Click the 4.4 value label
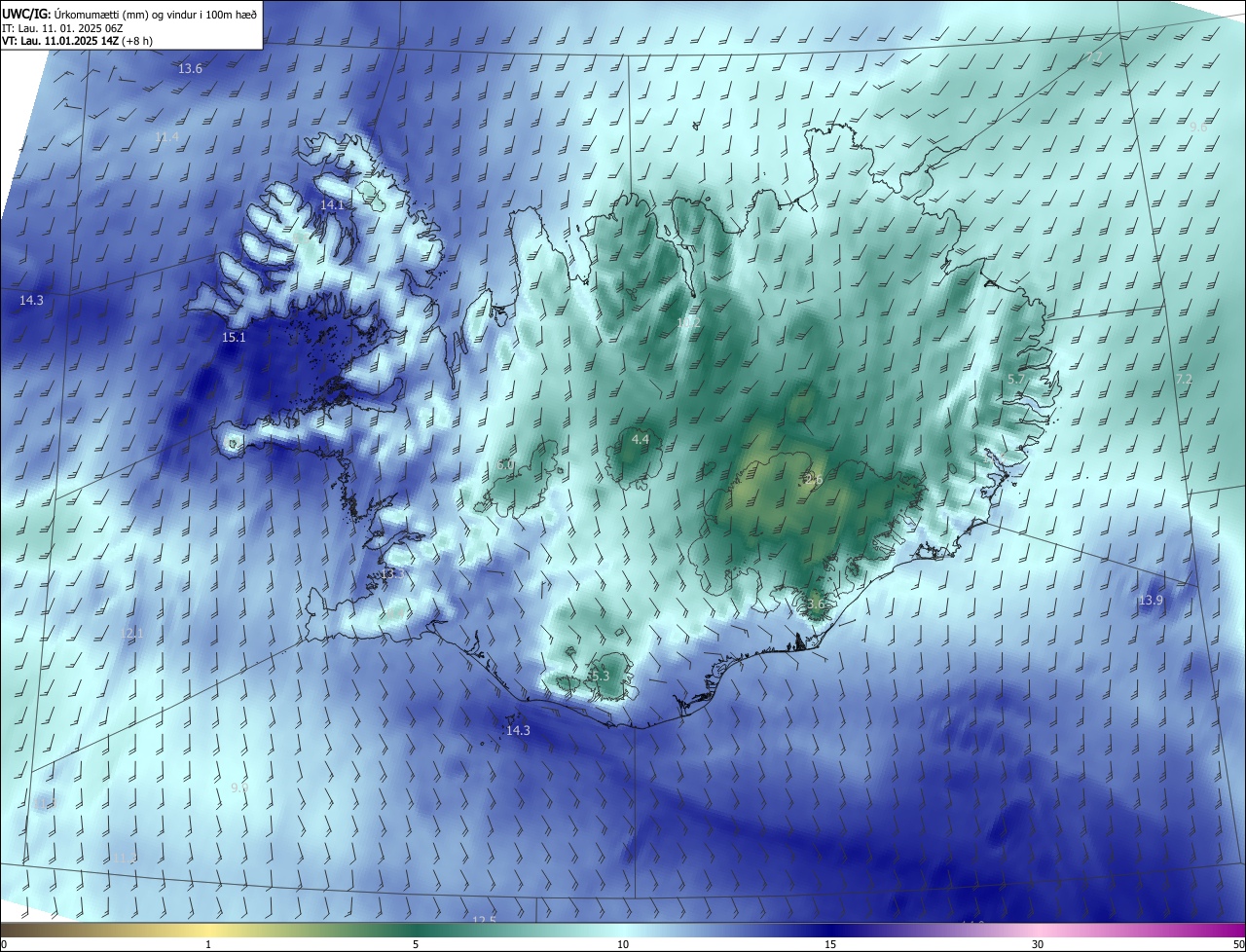 pos(640,440)
